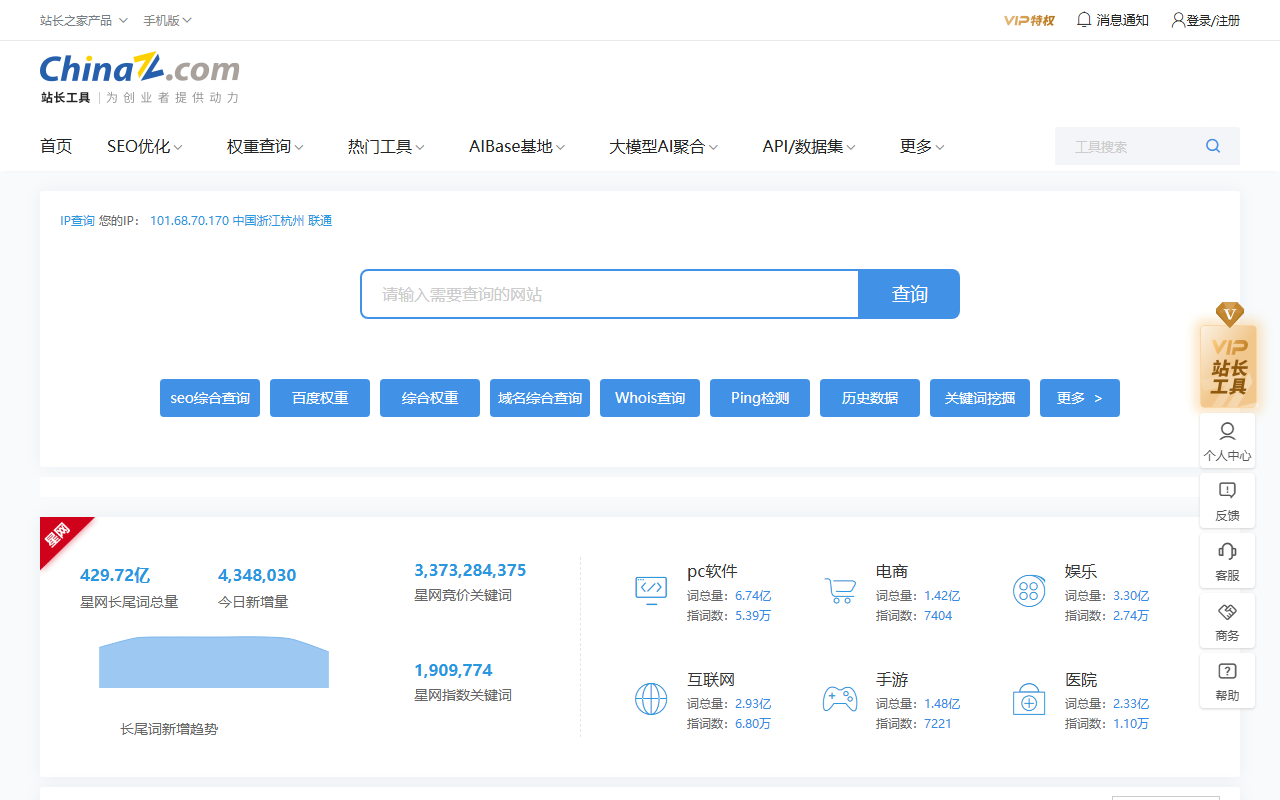
Task: Focus the website query input field
Action: coord(610,294)
